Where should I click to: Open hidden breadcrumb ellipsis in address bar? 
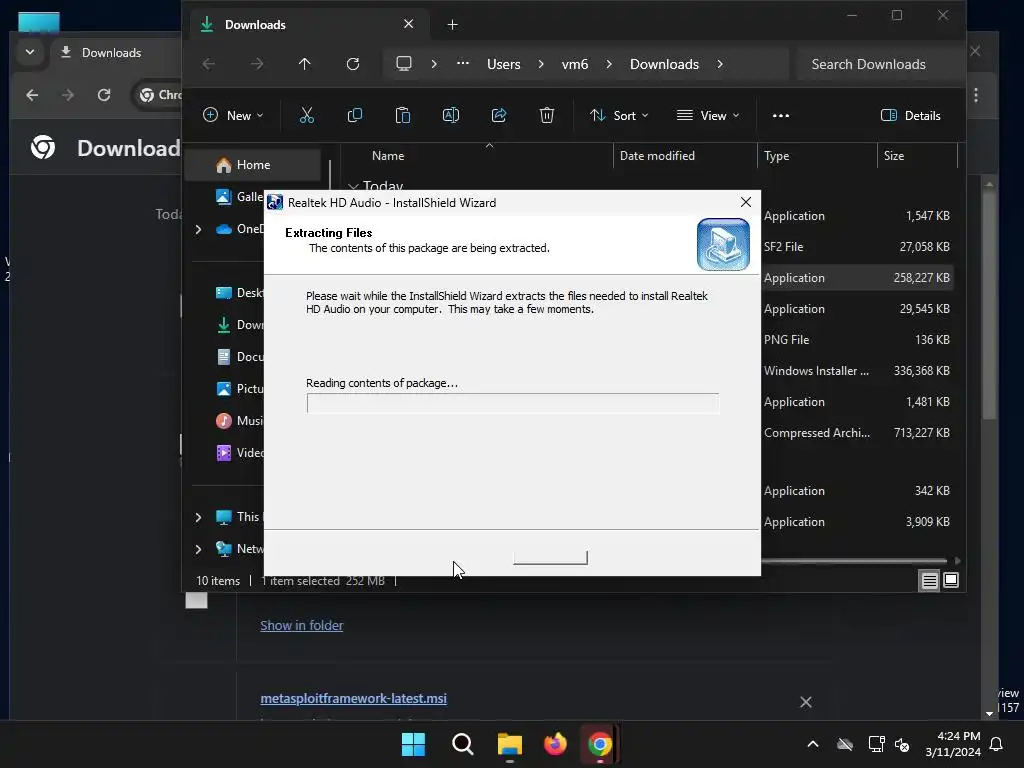[463, 64]
